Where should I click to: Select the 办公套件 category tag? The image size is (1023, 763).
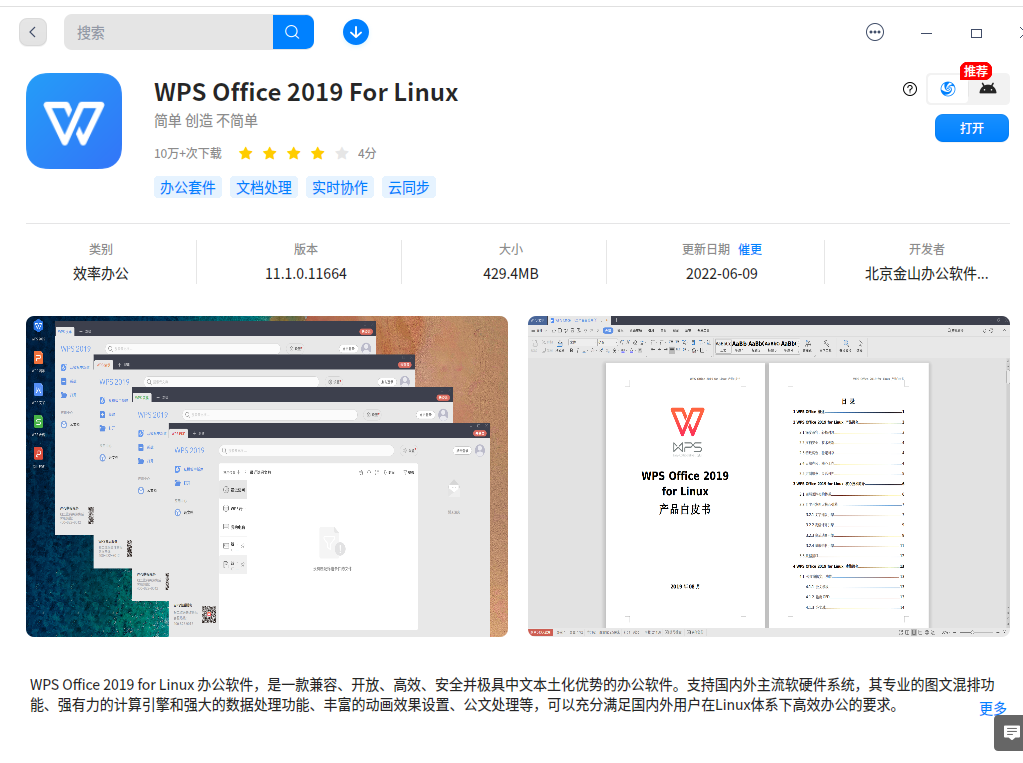tap(187, 187)
